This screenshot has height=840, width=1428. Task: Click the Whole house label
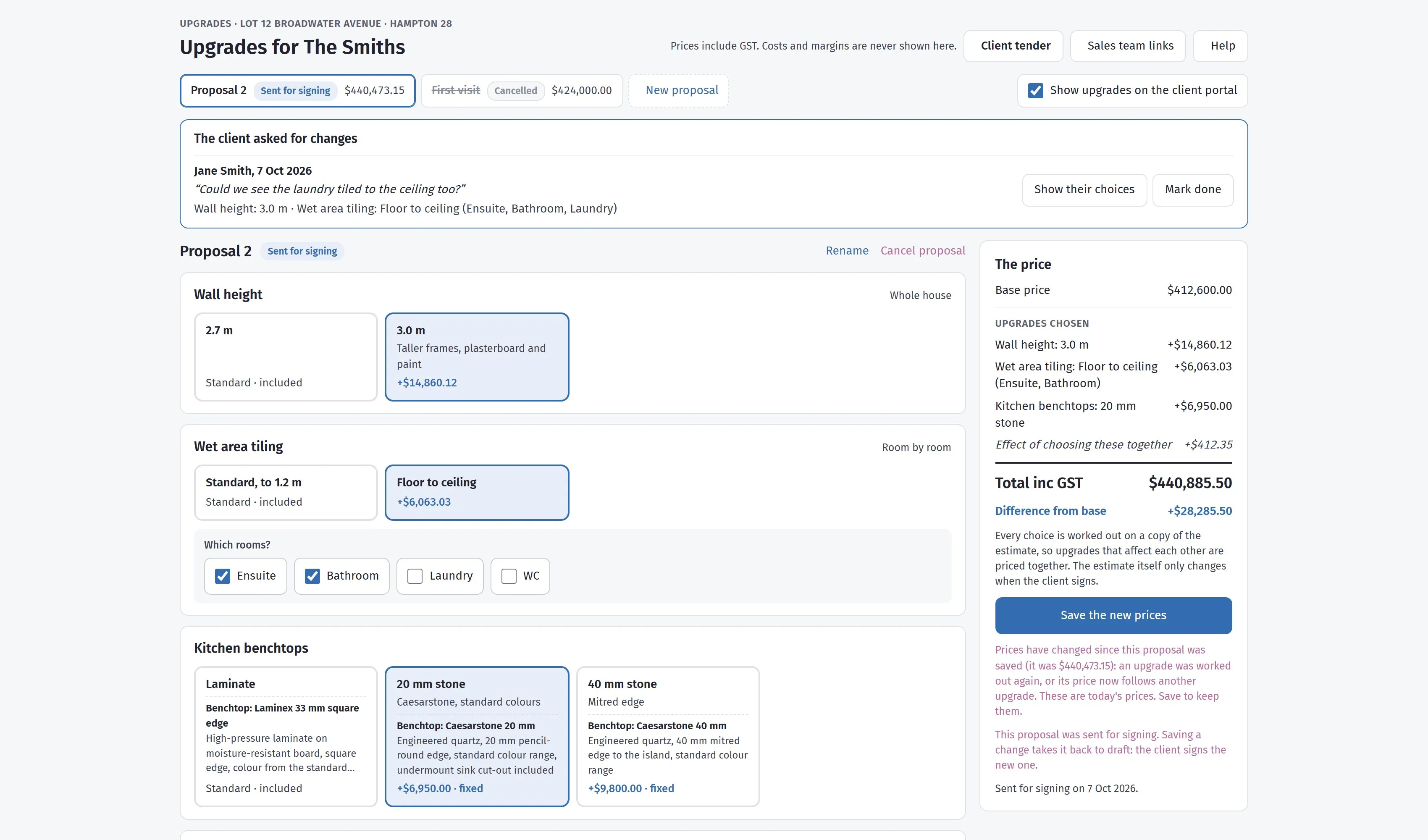920,295
